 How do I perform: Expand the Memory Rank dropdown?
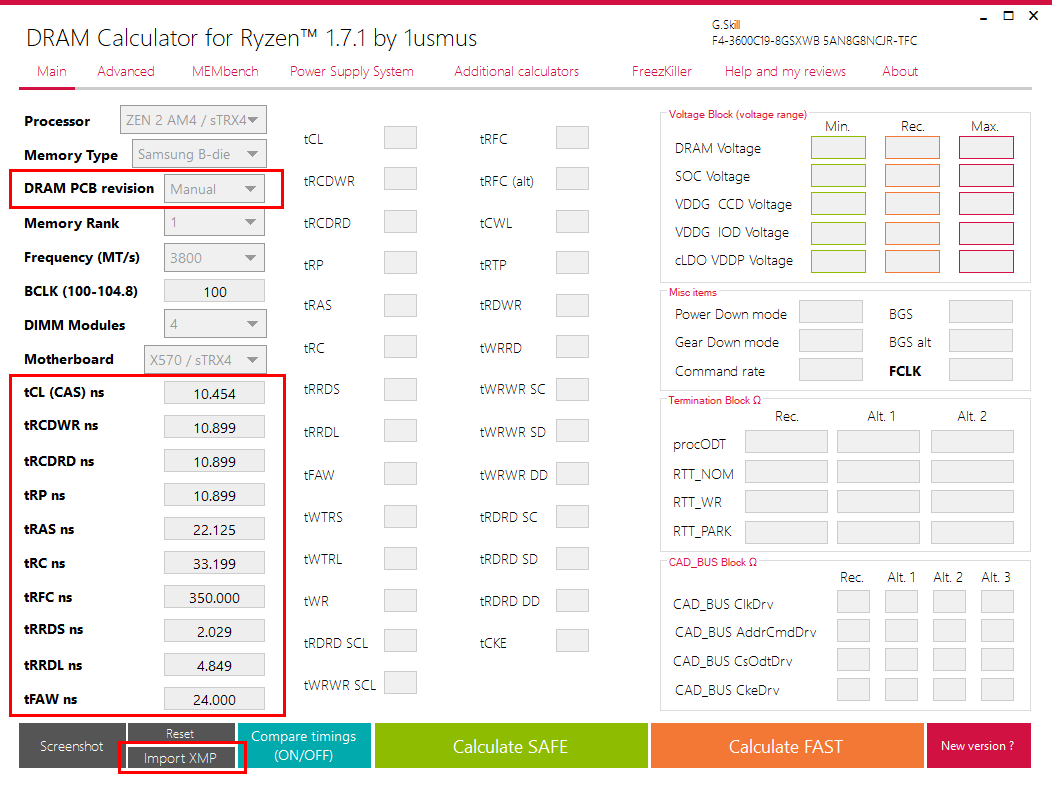[214, 222]
